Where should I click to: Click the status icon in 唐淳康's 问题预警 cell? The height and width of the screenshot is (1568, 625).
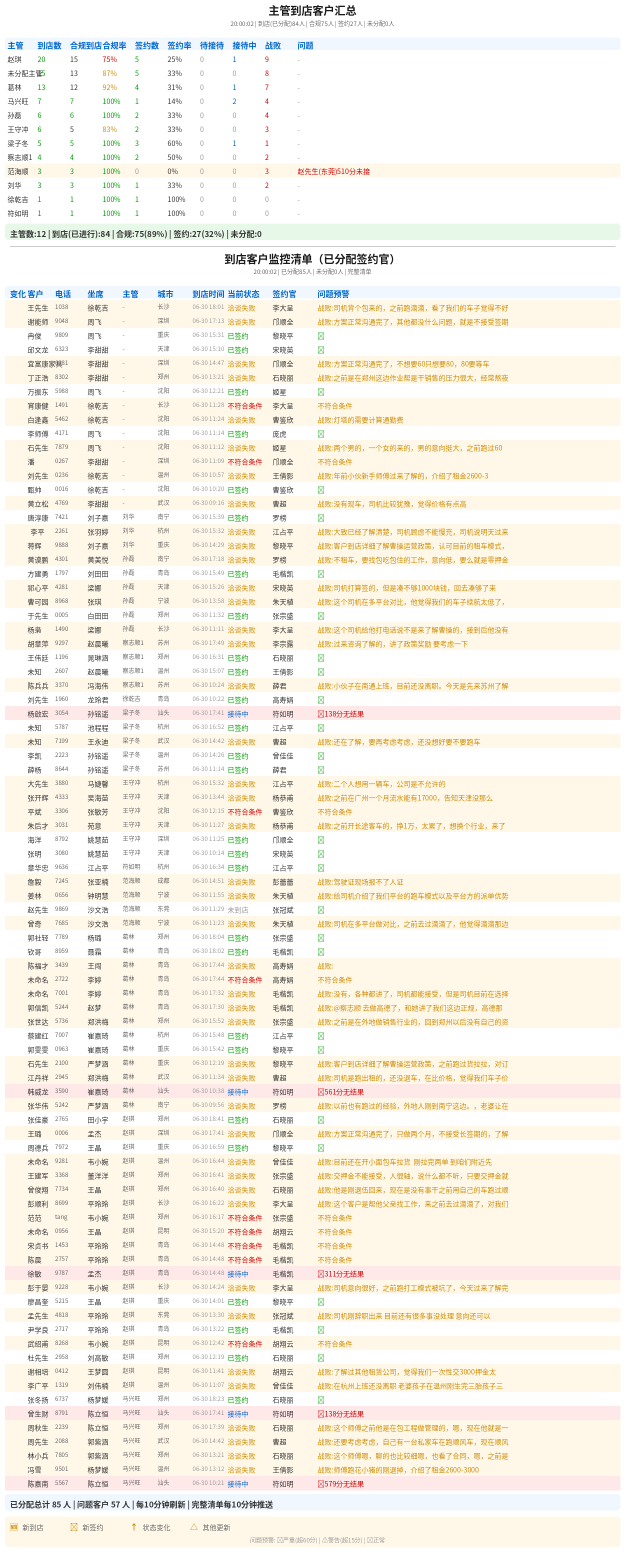click(320, 518)
